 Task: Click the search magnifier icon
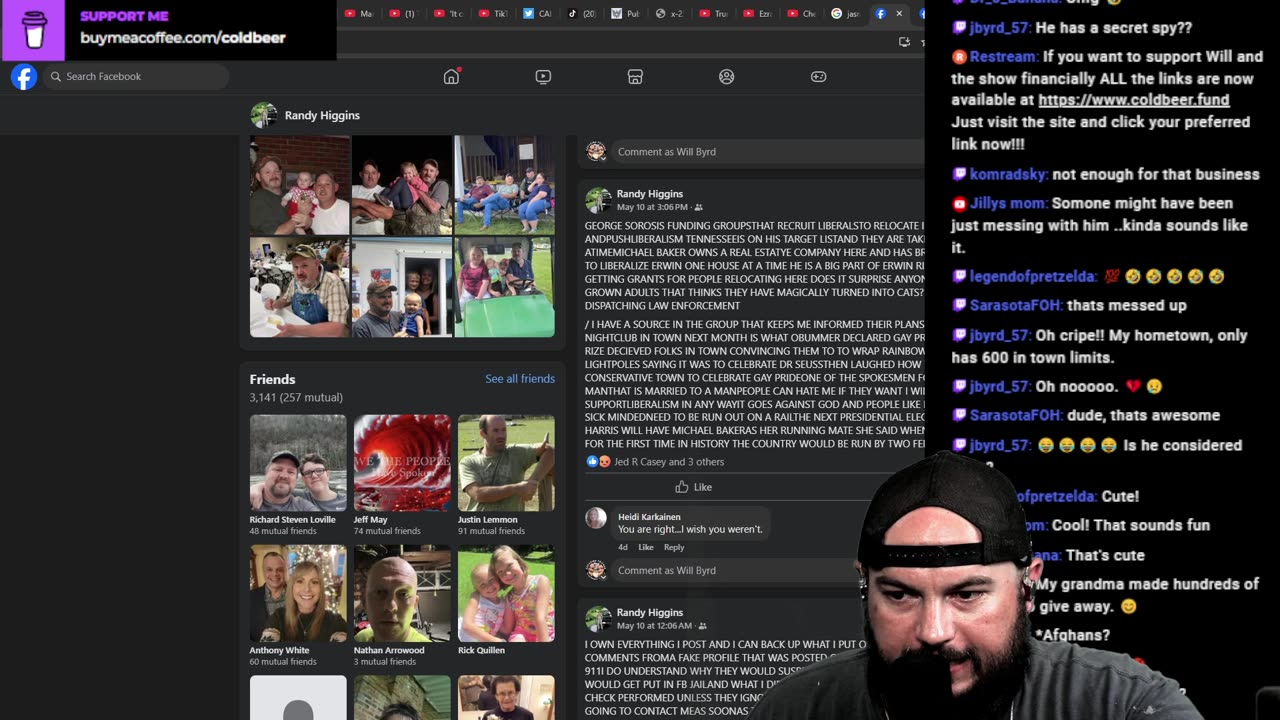tap(56, 77)
